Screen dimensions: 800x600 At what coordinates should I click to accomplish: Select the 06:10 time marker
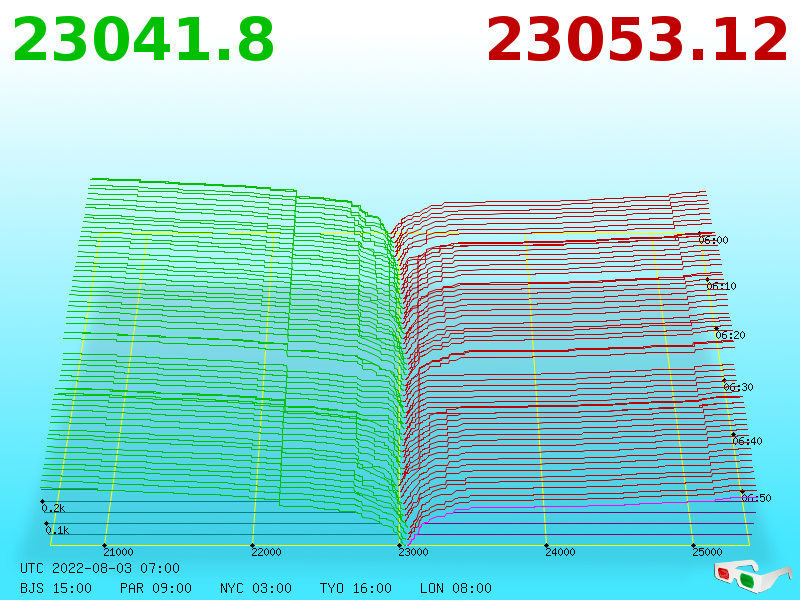pyautogui.click(x=721, y=286)
